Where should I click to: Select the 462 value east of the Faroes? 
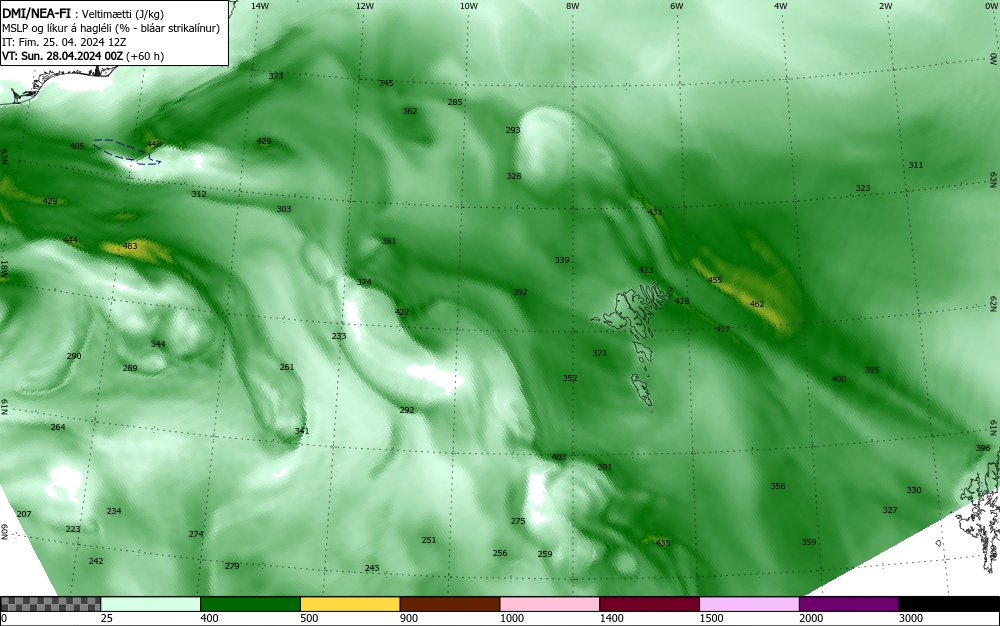756,304
